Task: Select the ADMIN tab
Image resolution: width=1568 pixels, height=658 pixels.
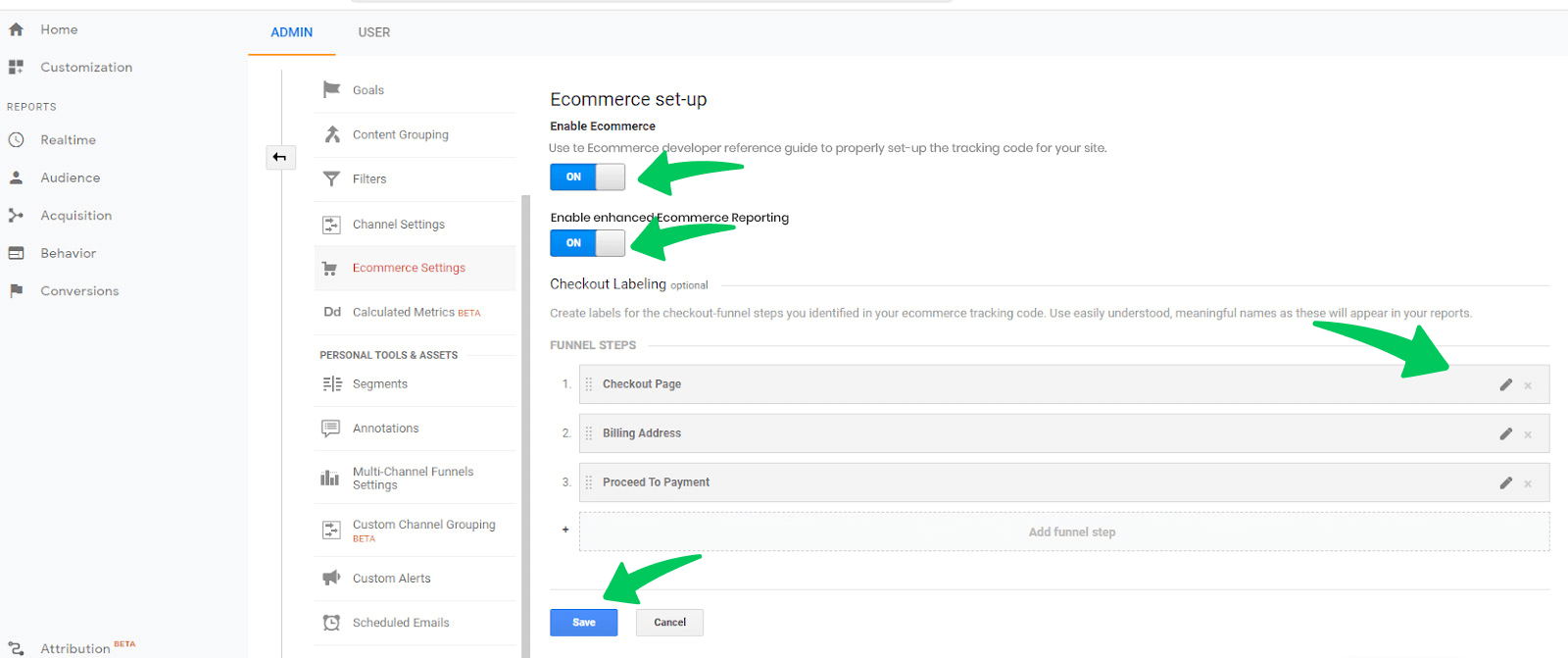Action: tap(292, 32)
